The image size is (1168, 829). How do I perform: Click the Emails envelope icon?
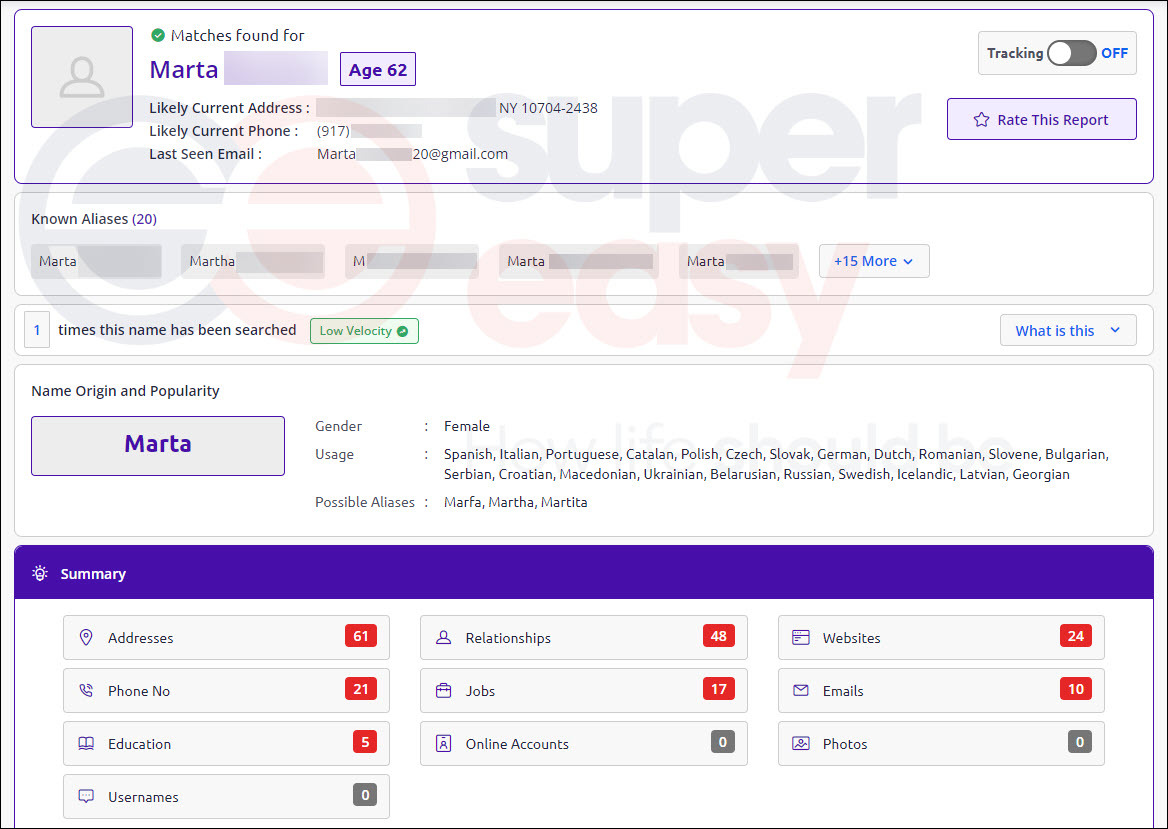[x=801, y=690]
